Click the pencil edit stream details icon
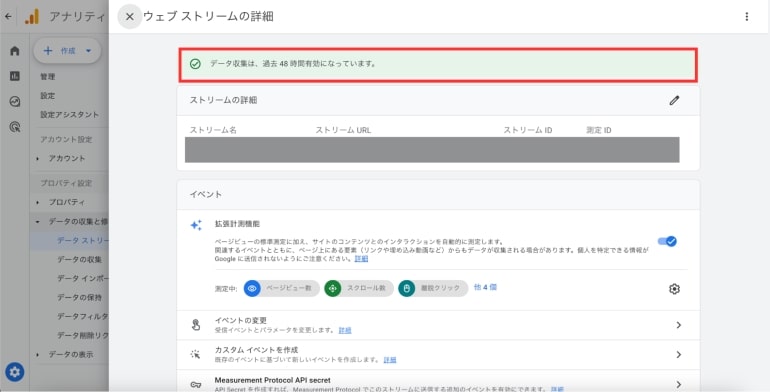Image resolution: width=770 pixels, height=392 pixels. coord(674,100)
